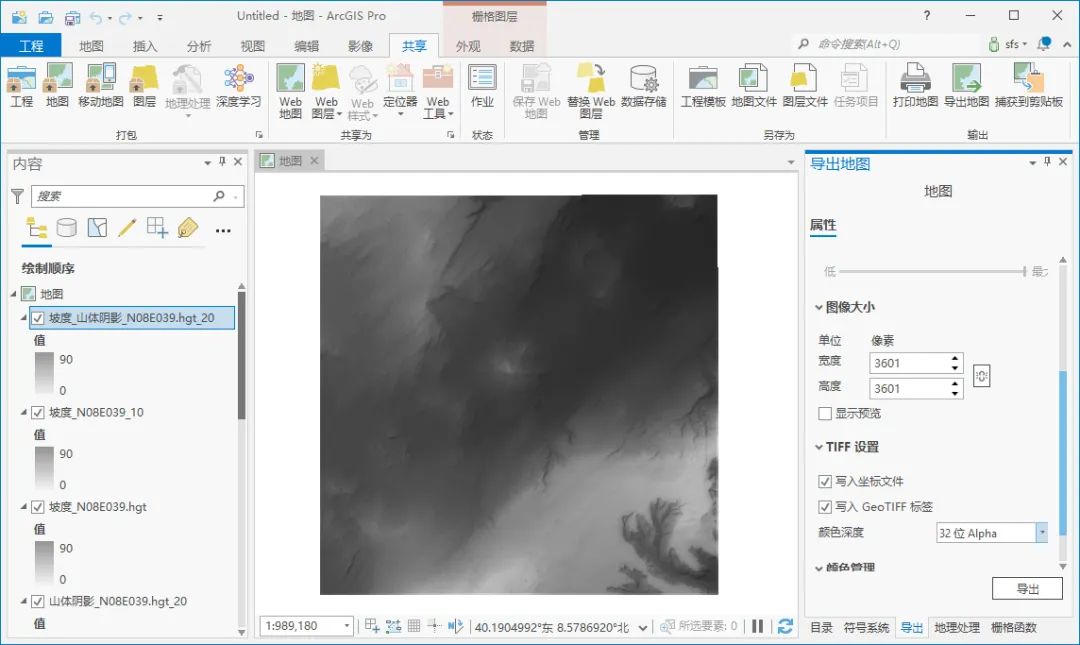The image size is (1080, 645).
Task: Switch to the 外观 ribbon tab
Action: click(468, 46)
